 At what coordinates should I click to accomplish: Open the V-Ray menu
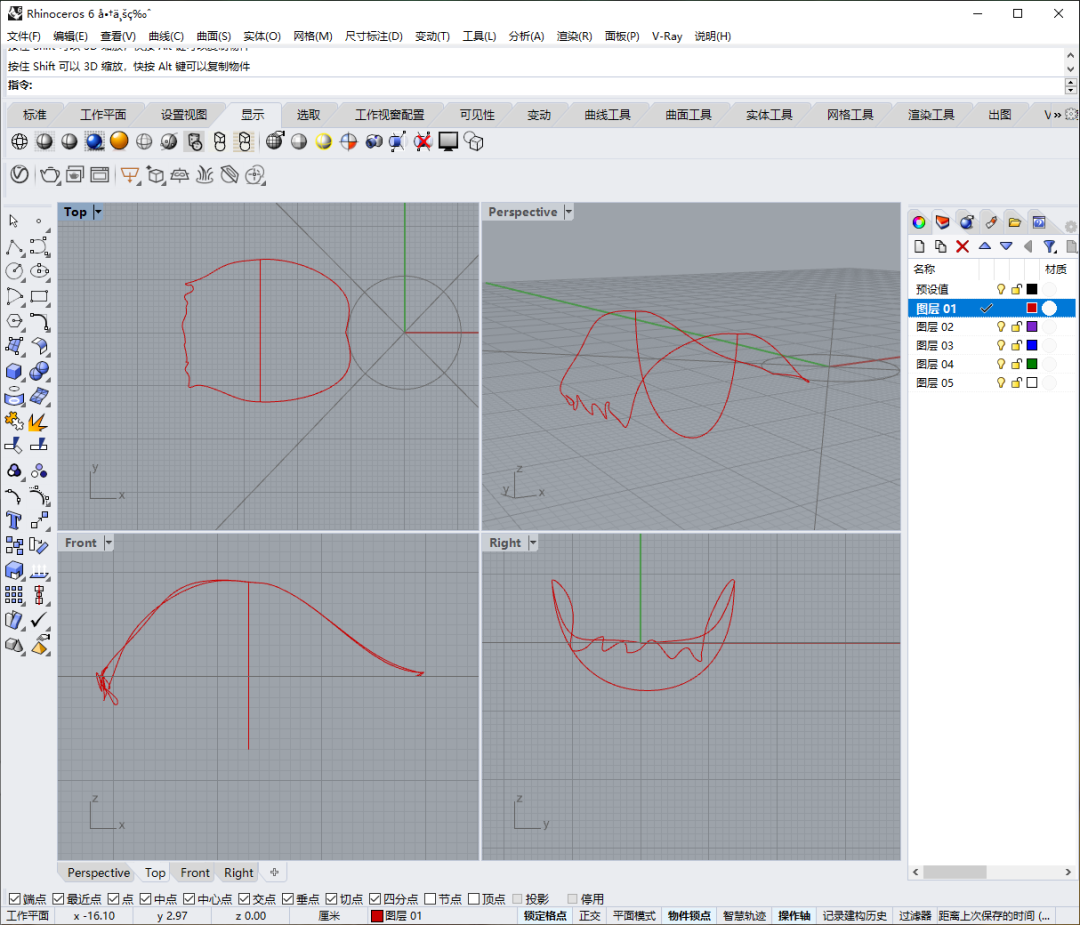click(x=667, y=36)
